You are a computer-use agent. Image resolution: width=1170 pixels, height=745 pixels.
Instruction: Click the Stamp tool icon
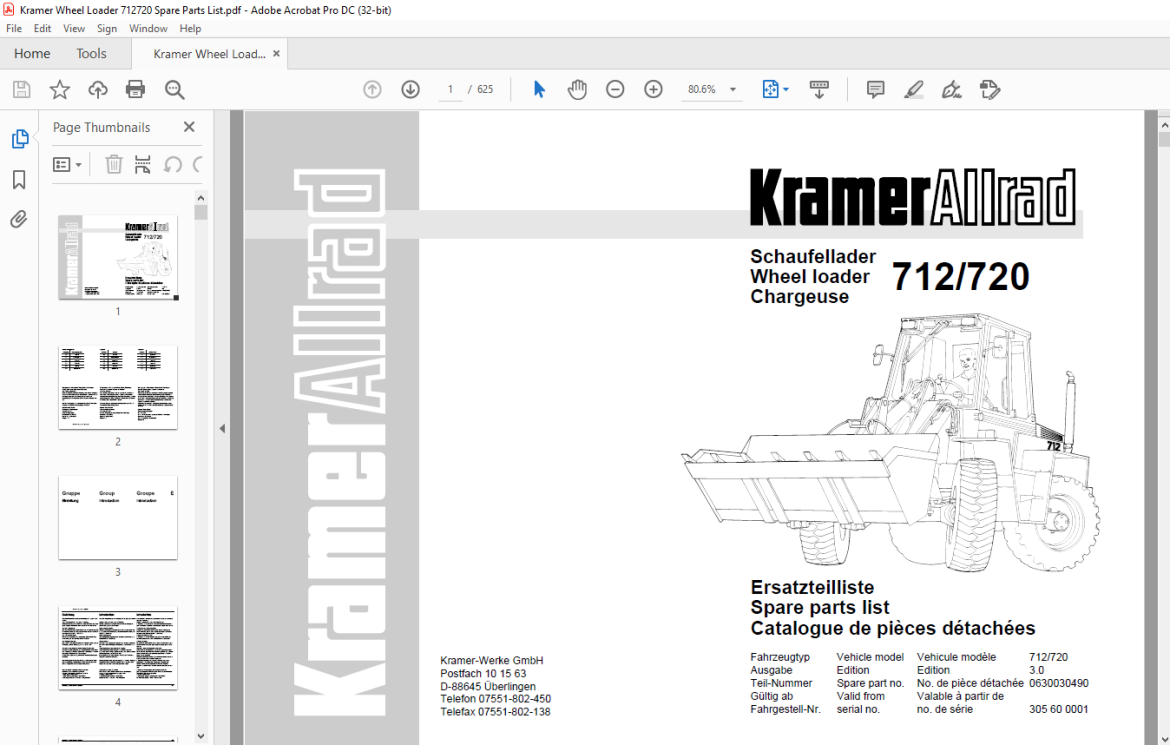click(x=989, y=90)
